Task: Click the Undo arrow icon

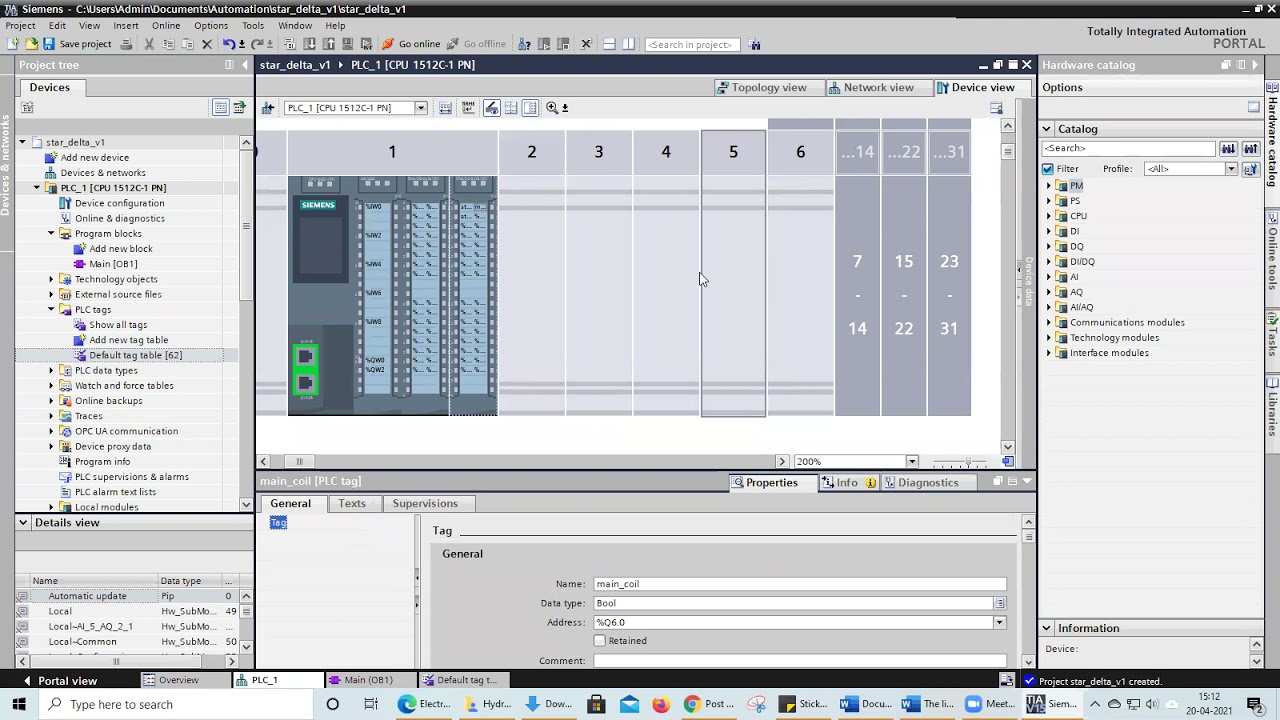Action: (228, 44)
